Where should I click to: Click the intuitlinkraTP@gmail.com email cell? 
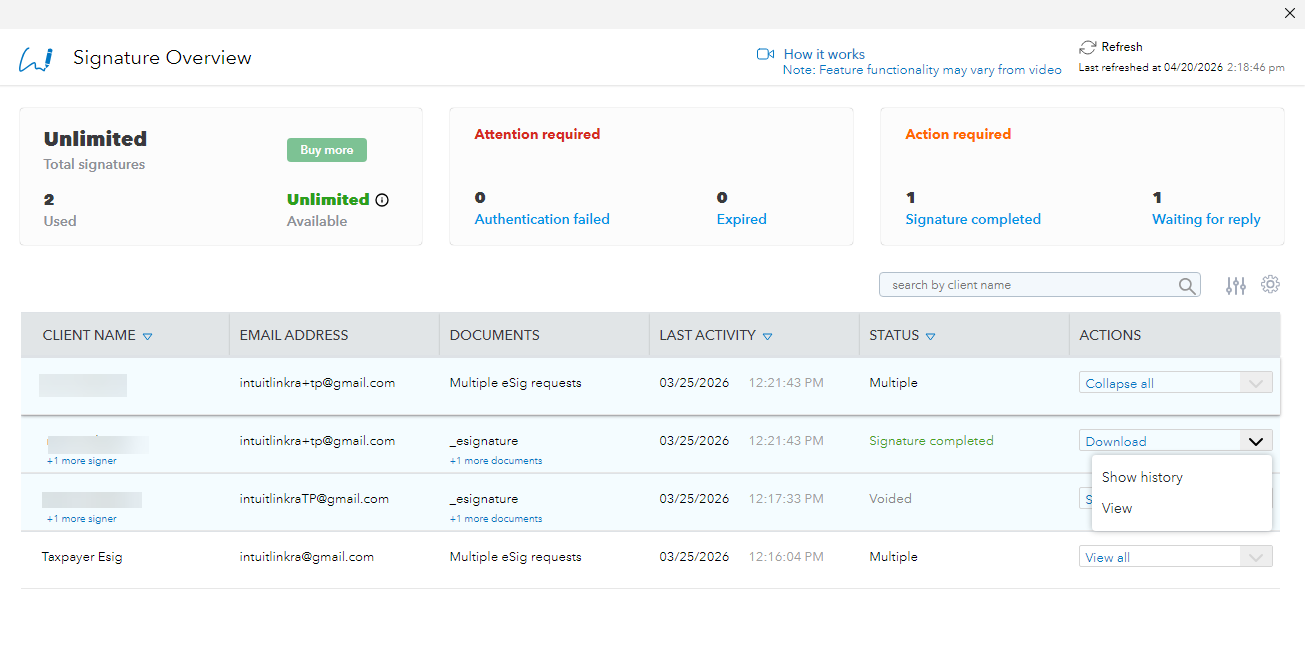click(314, 499)
